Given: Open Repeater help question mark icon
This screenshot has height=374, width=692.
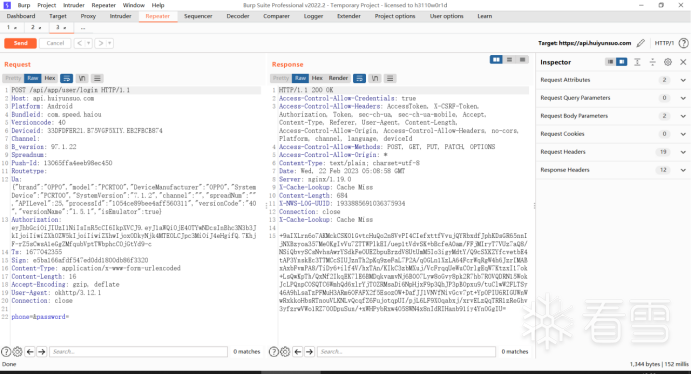Looking at the screenshot, I should click(x=683, y=43).
